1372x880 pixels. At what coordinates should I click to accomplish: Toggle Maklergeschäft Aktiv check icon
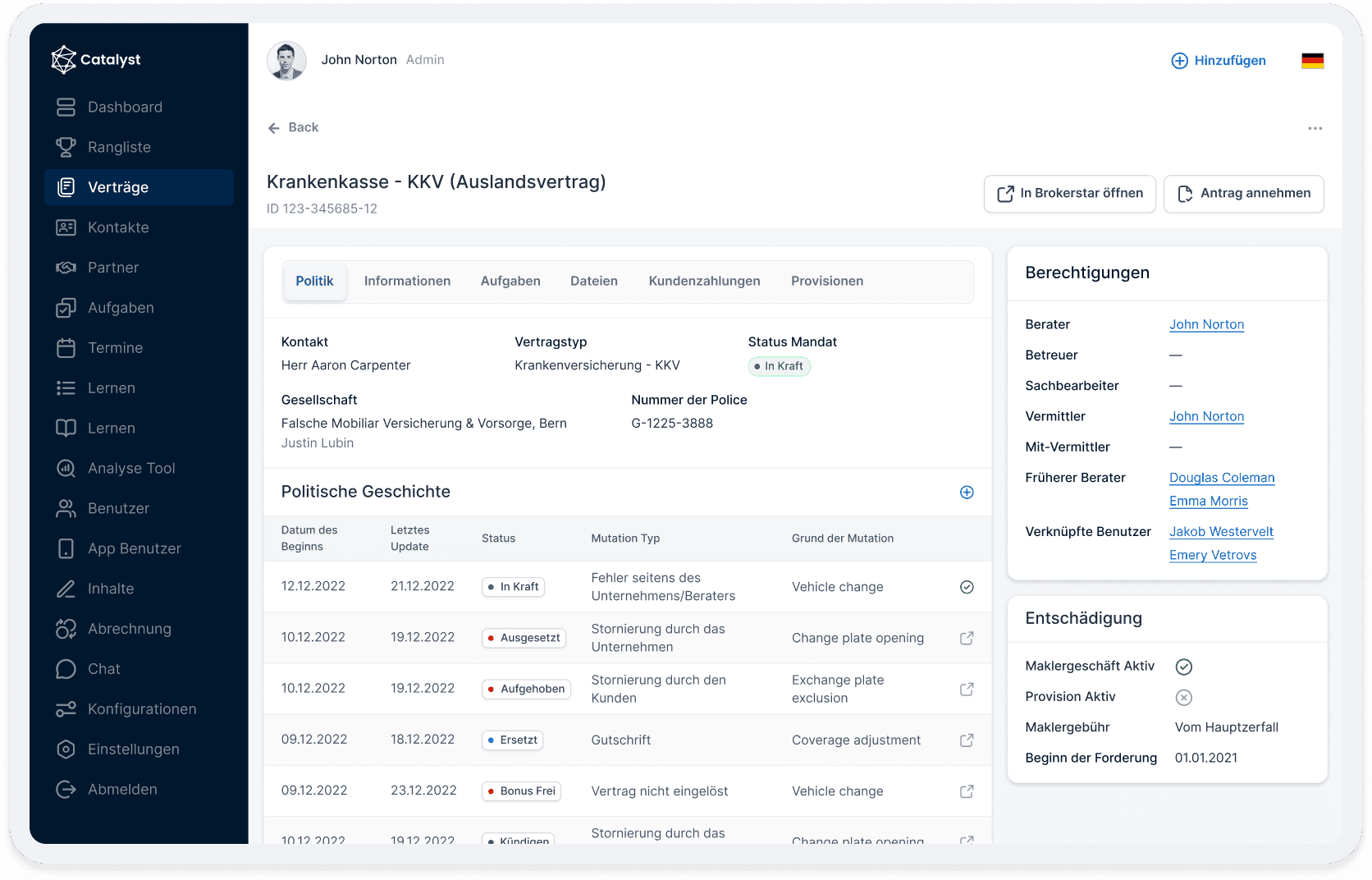pyautogui.click(x=1183, y=667)
